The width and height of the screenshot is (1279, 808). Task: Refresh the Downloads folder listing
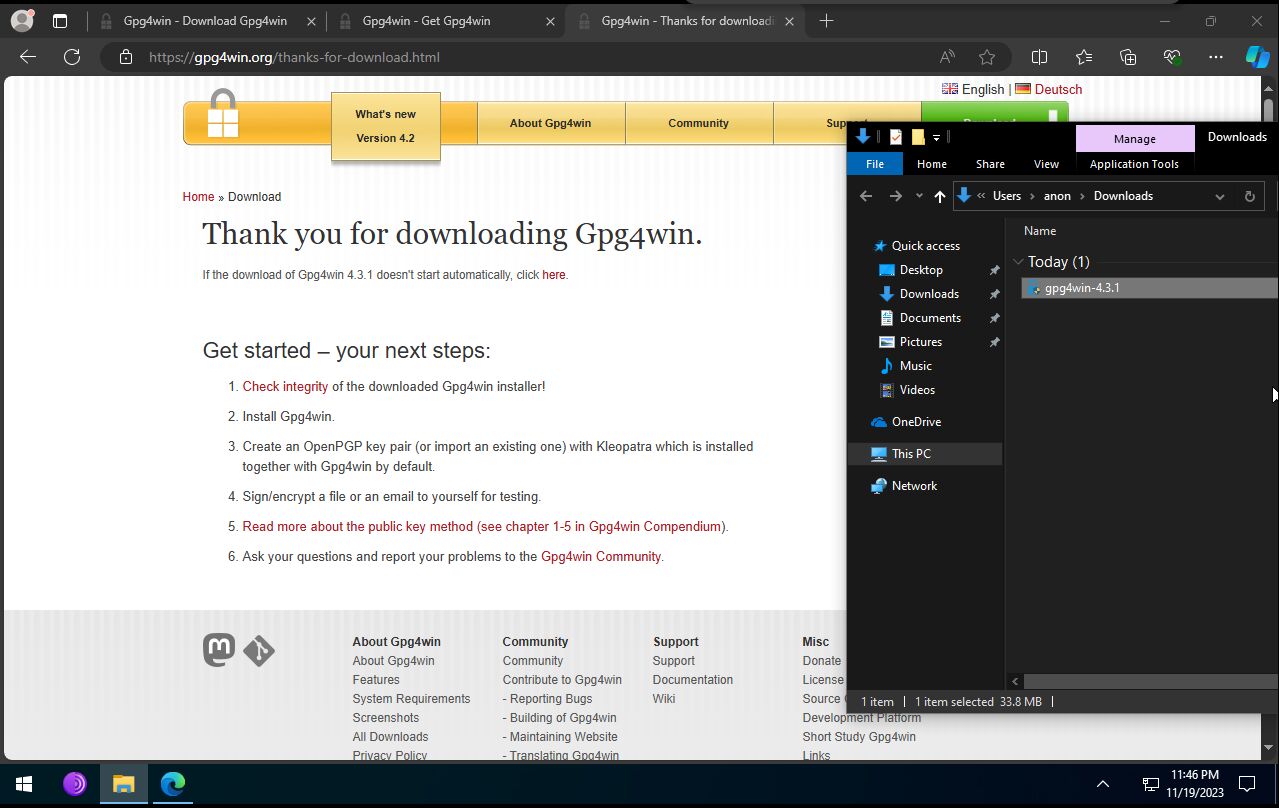click(1249, 196)
